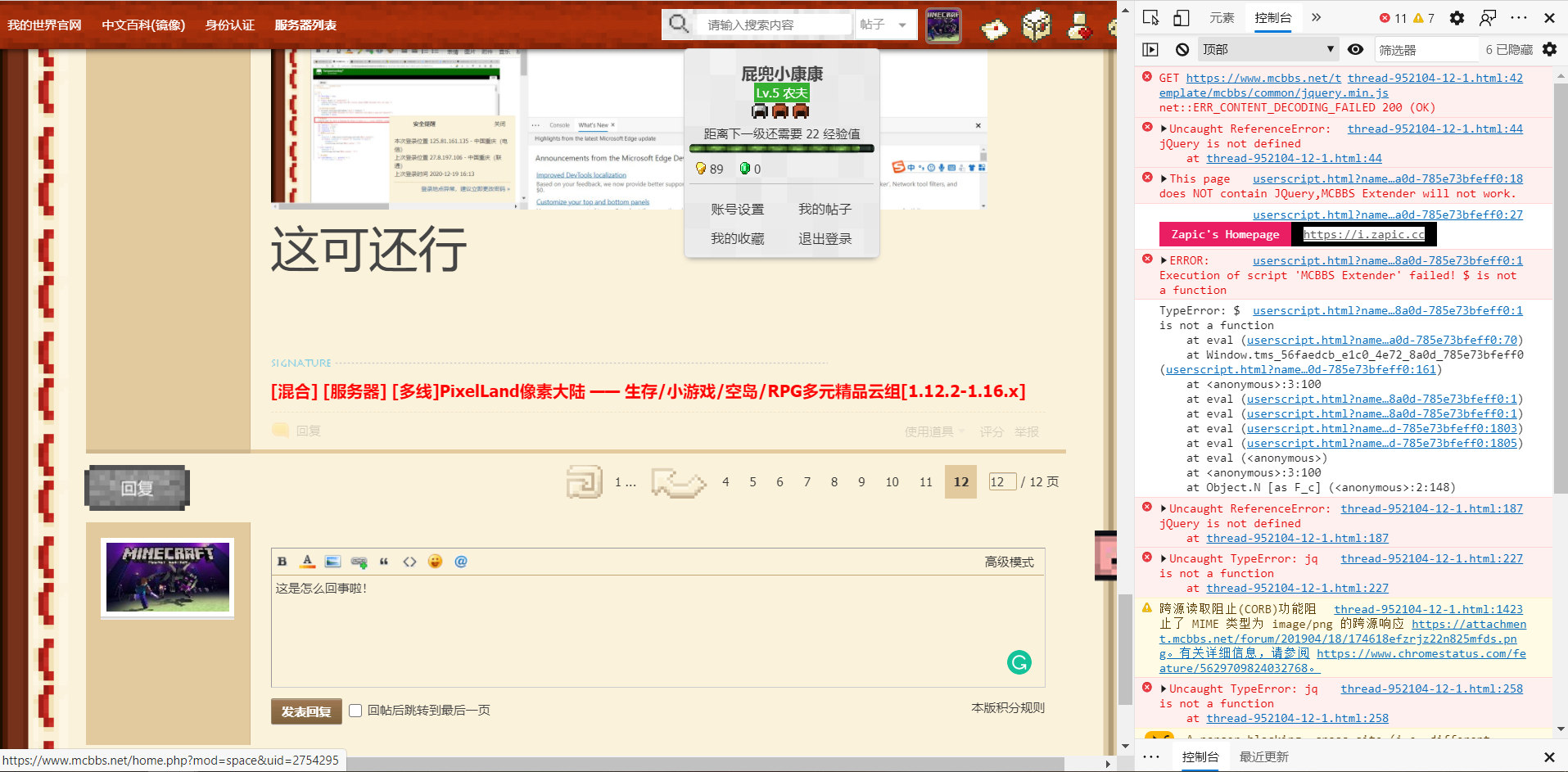This screenshot has height=772, width=1568.
Task: Open 中文百科(镜像) in the site navigation
Action: (x=143, y=25)
